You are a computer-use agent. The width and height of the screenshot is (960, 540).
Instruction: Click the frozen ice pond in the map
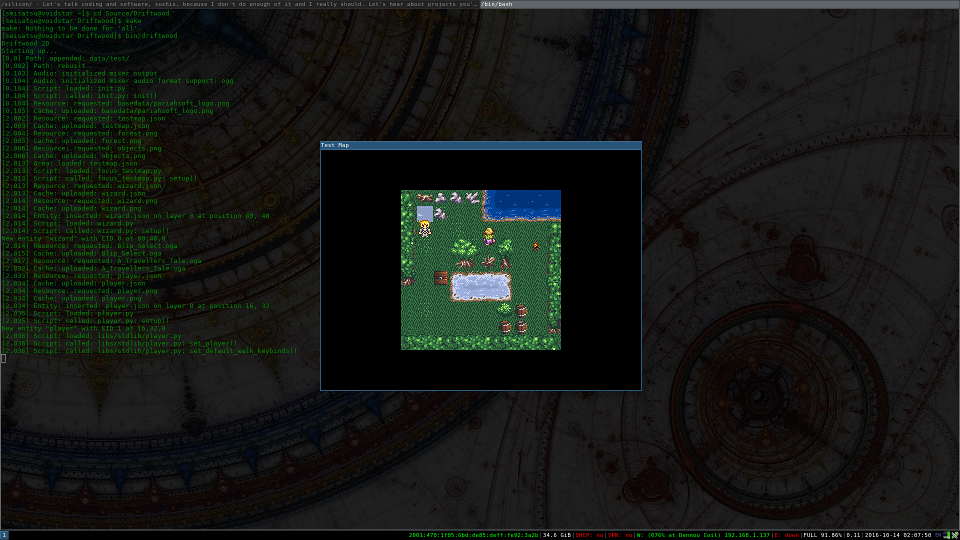click(x=481, y=287)
